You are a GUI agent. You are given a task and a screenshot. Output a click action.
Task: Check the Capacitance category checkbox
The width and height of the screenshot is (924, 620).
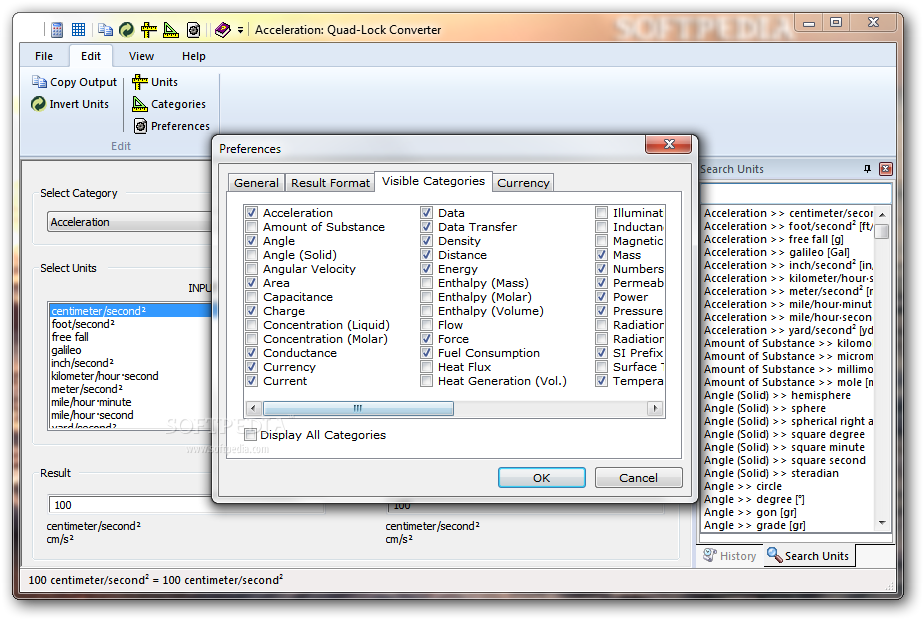click(252, 297)
